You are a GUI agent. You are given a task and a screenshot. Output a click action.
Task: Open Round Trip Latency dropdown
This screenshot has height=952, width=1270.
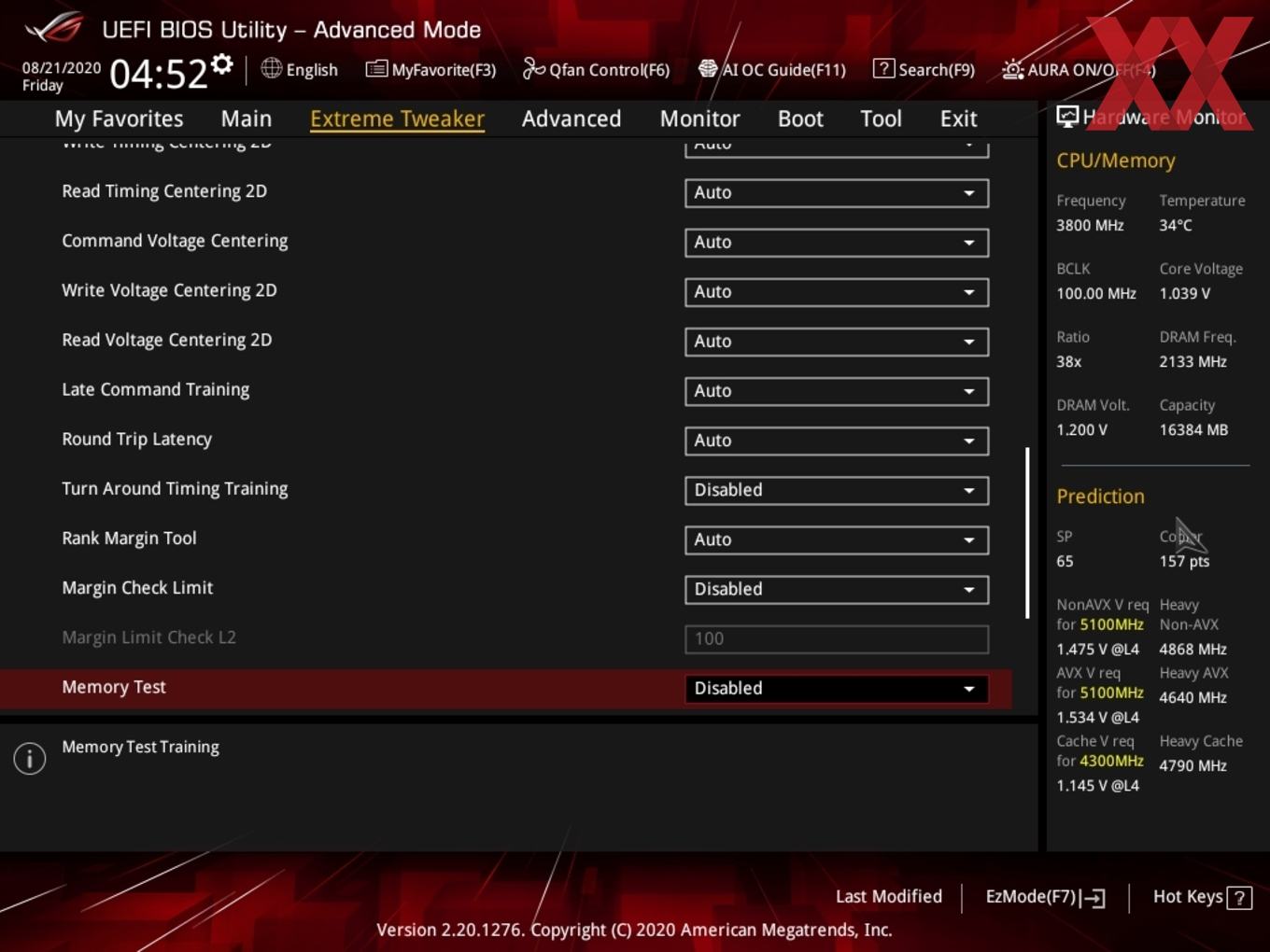[x=837, y=441]
